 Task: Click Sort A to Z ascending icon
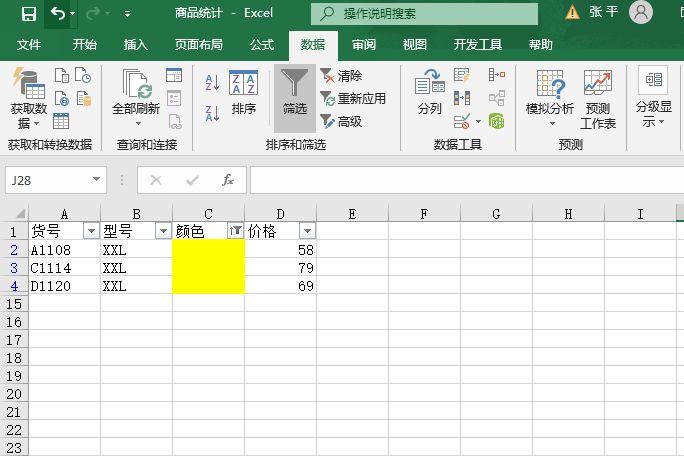click(212, 82)
